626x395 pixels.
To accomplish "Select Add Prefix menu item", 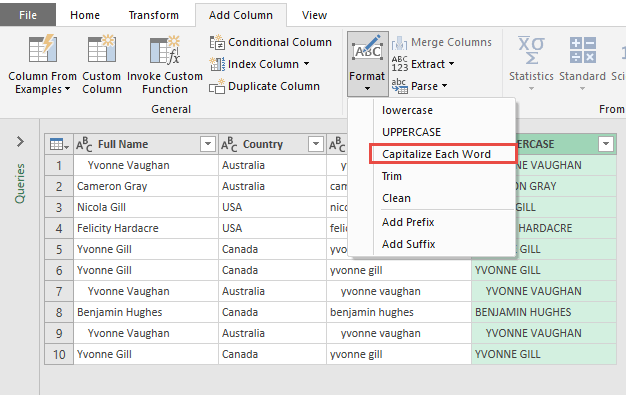I will tap(432, 222).
